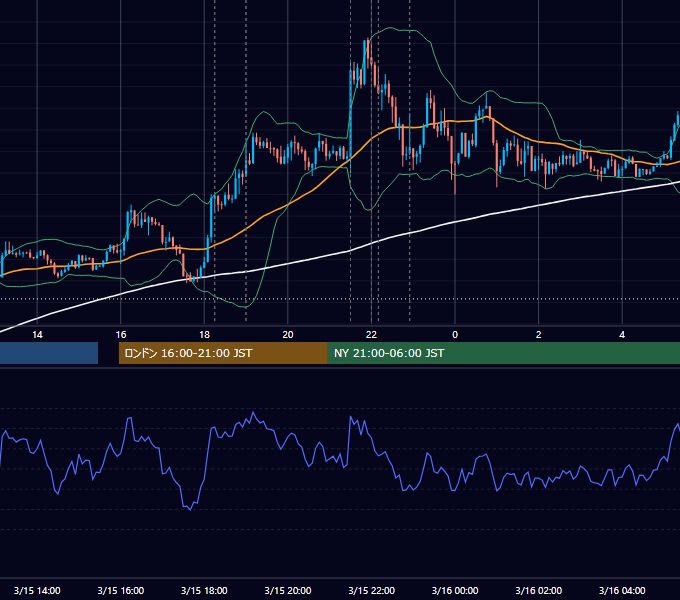Image resolution: width=680 pixels, height=600 pixels.
Task: Click hour label 22 on price chart axis
Action: point(371,335)
